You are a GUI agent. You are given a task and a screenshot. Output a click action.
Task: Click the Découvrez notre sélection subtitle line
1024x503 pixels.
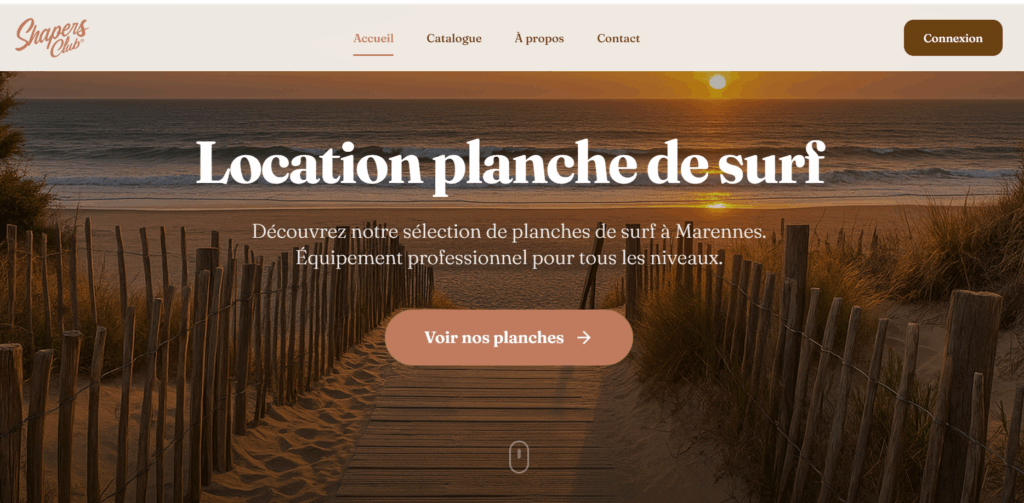click(x=509, y=231)
